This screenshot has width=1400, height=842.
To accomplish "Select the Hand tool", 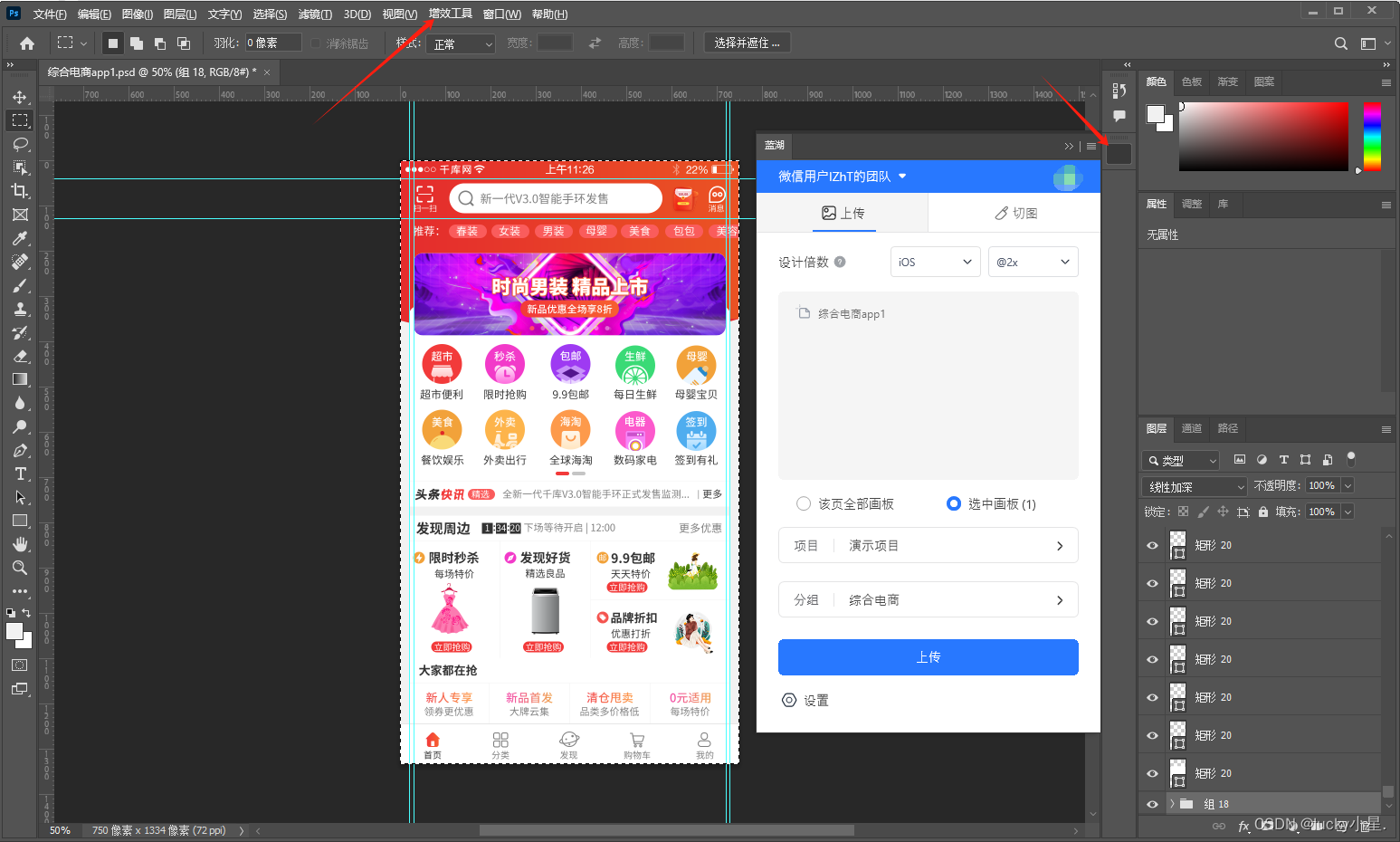I will point(20,544).
